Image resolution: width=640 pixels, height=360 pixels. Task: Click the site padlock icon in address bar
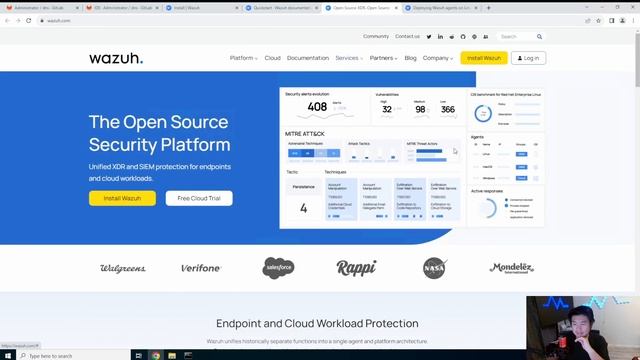42,20
